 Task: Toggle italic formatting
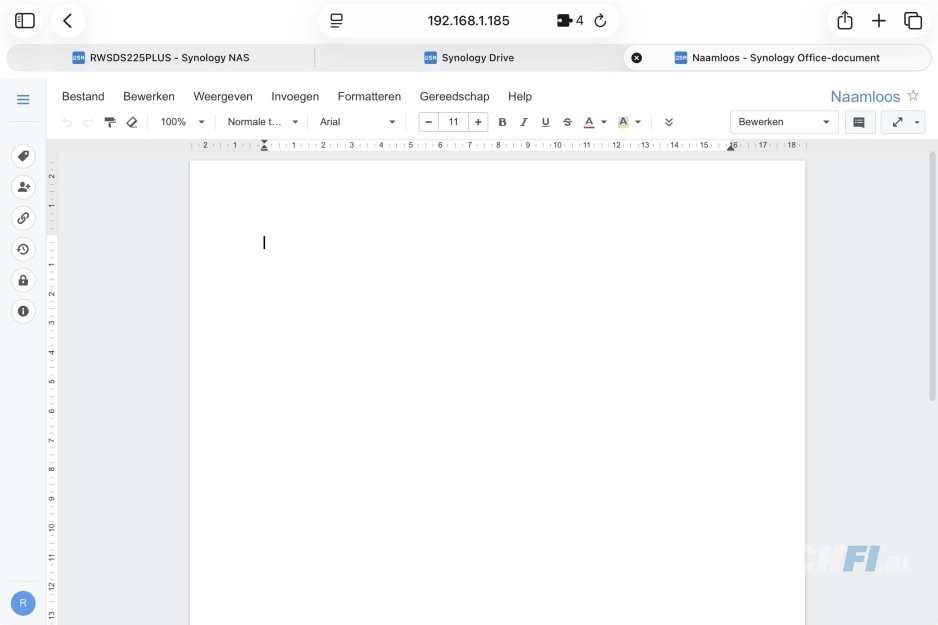pyautogui.click(x=523, y=122)
